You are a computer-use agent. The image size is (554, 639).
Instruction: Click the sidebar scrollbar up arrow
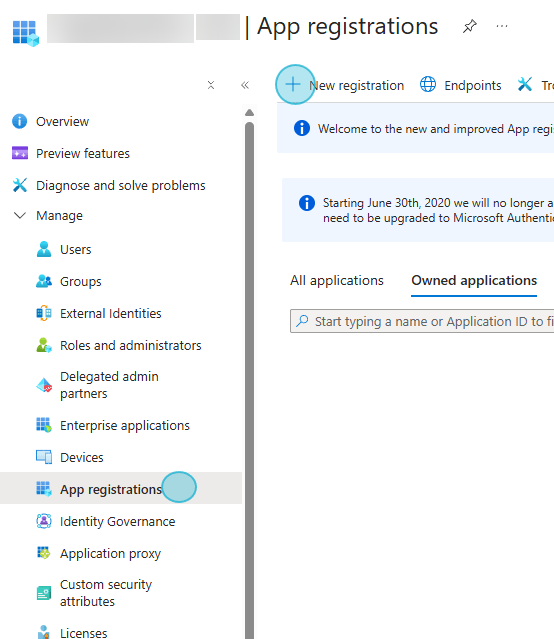pos(249,112)
